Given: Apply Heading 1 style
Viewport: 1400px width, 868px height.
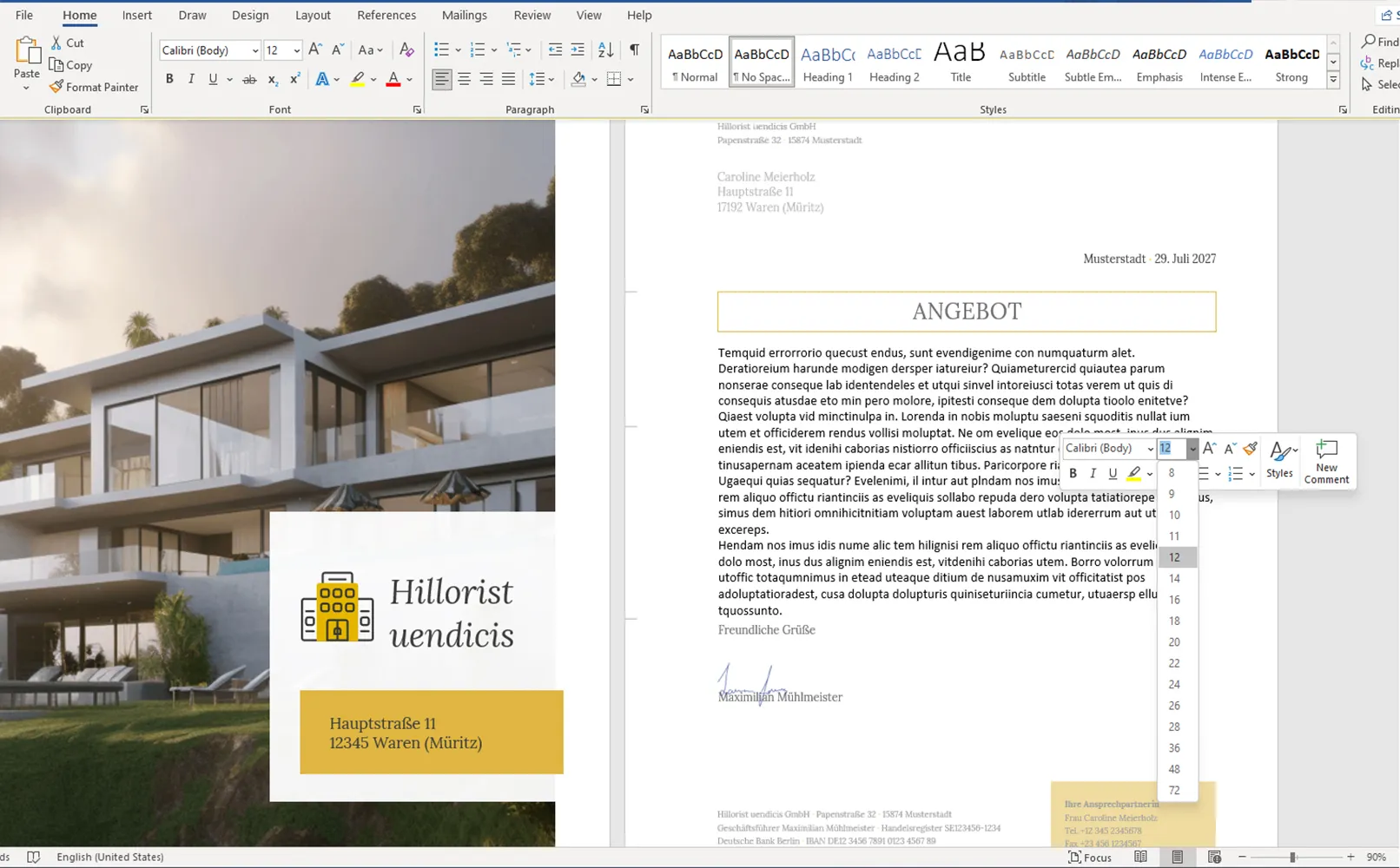Looking at the screenshot, I should [828, 62].
